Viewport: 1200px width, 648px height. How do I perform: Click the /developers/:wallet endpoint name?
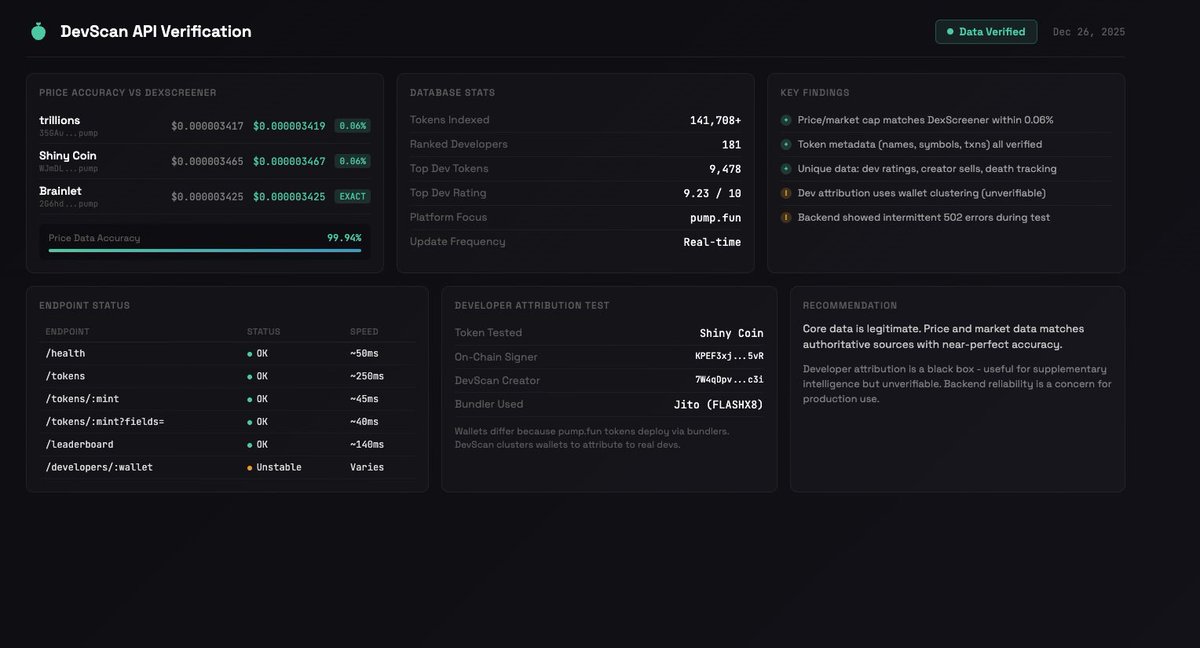99,467
